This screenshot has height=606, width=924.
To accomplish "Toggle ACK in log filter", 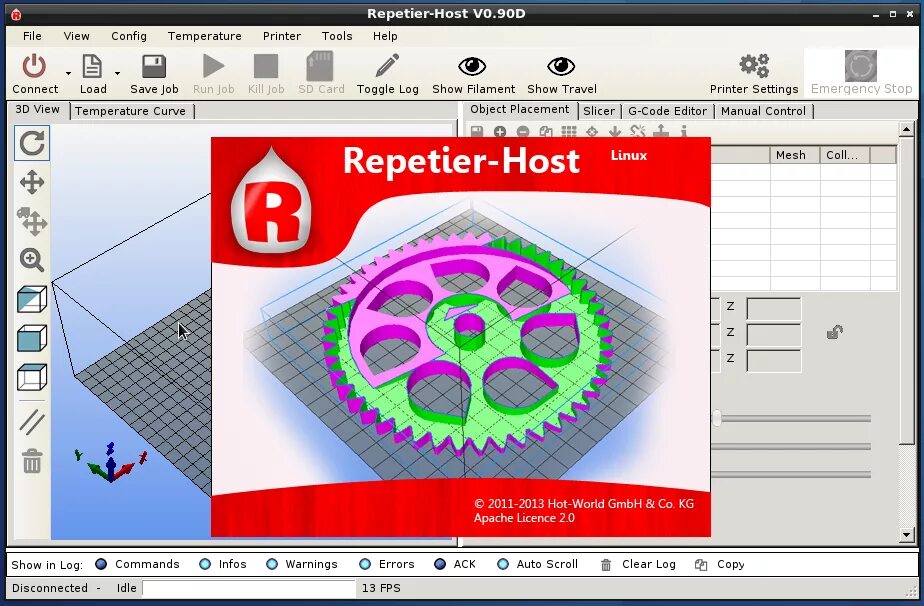I will tap(455, 564).
